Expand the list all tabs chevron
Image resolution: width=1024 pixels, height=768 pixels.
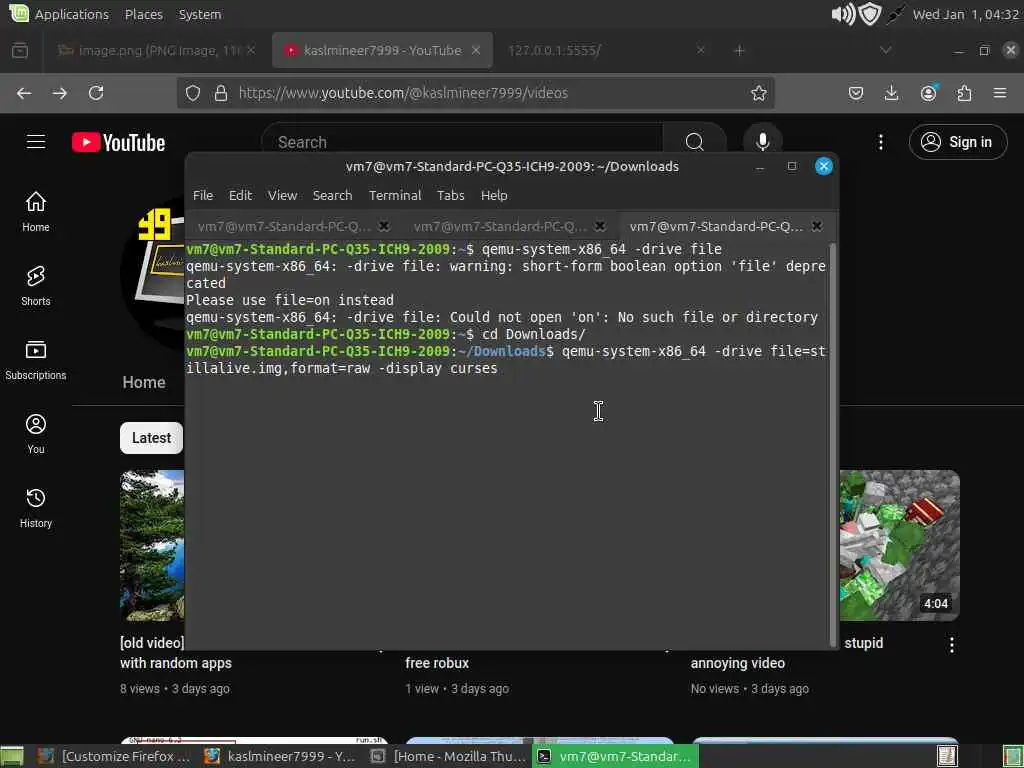coord(886,50)
